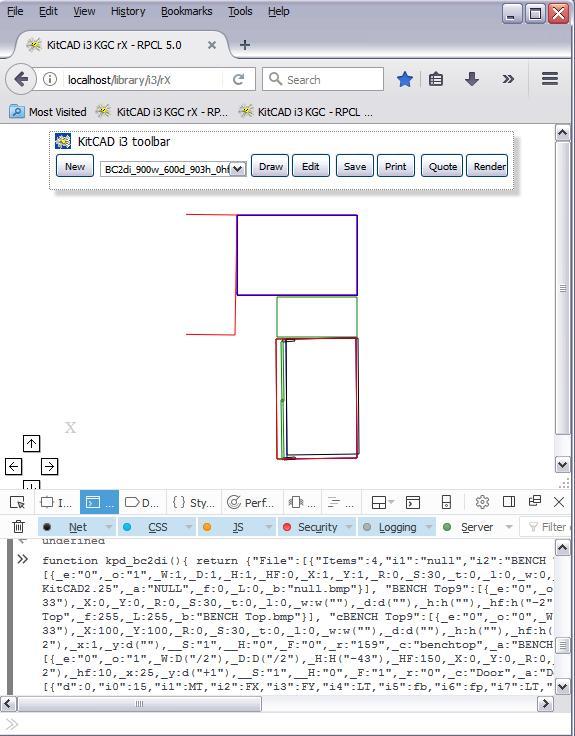
Task: Open the Tools menu
Action: click(x=240, y=11)
